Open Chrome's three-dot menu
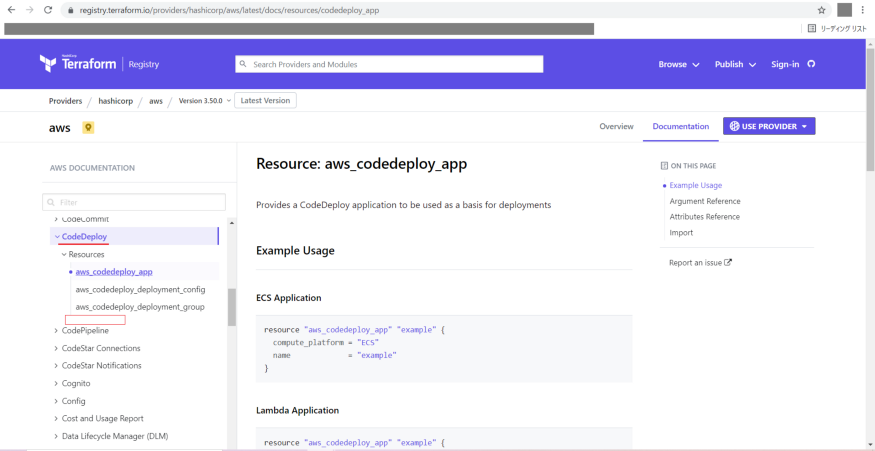The width and height of the screenshot is (875, 451). [863, 10]
